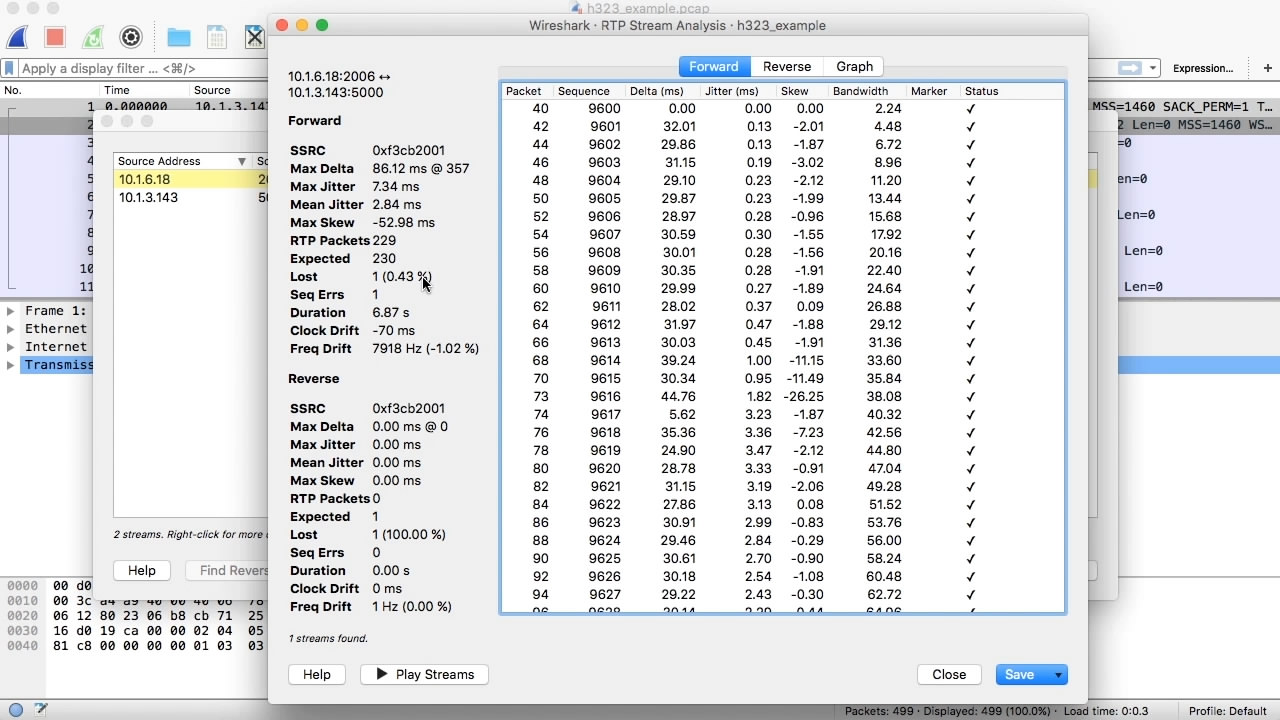
Task: Click the Expression... button
Action: (x=1203, y=68)
